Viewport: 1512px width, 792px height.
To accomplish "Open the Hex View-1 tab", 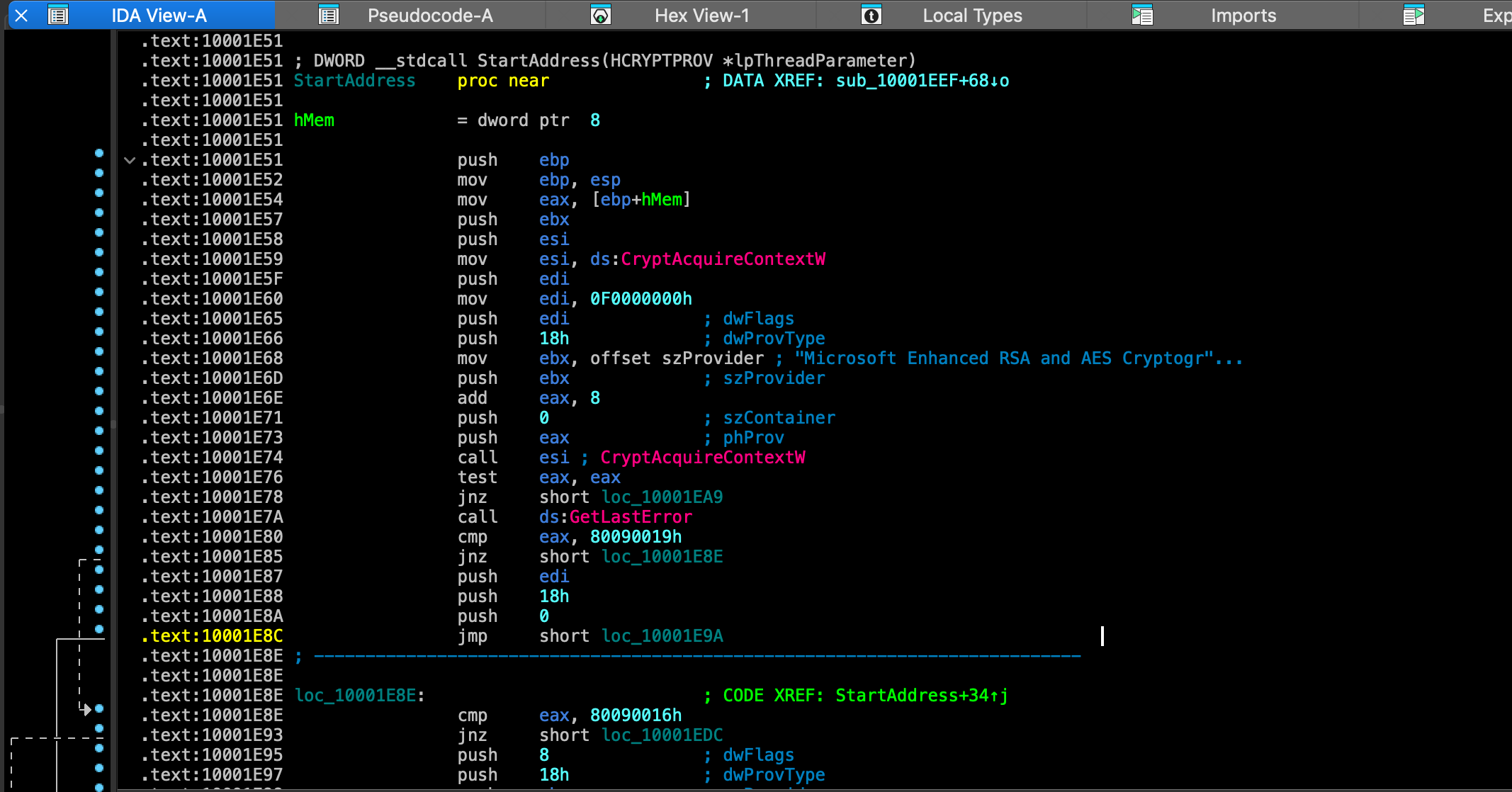I will [701, 16].
